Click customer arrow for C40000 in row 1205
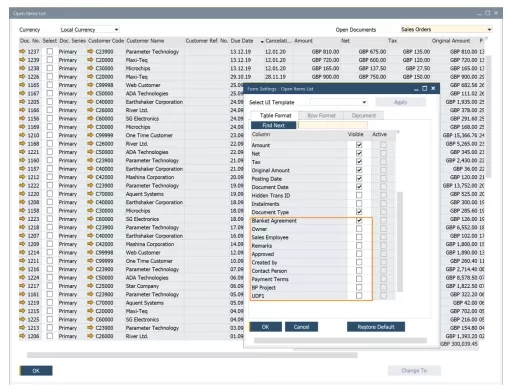 90,101
